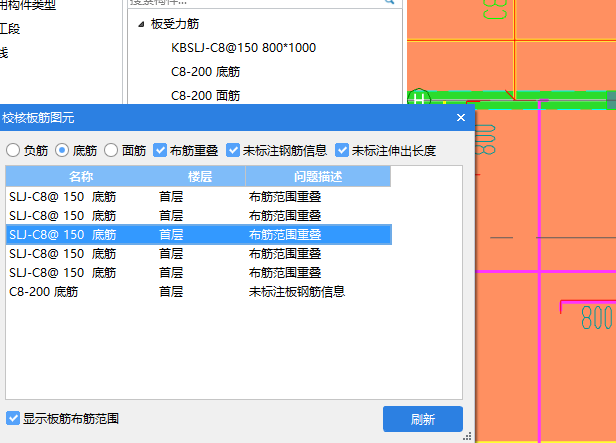
Task: Toggle 显示板筋布筋范围 checkbox
Action: (13, 418)
